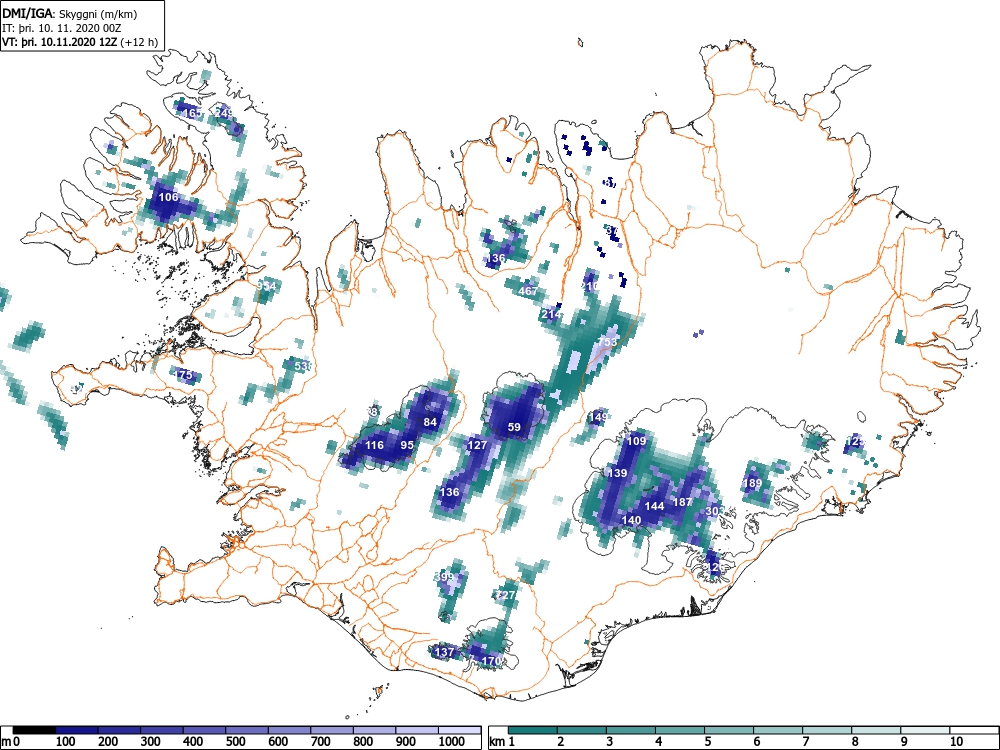Select the 500–600 m legend color band
Viewport: 1000px width, 750px height.
(247, 730)
